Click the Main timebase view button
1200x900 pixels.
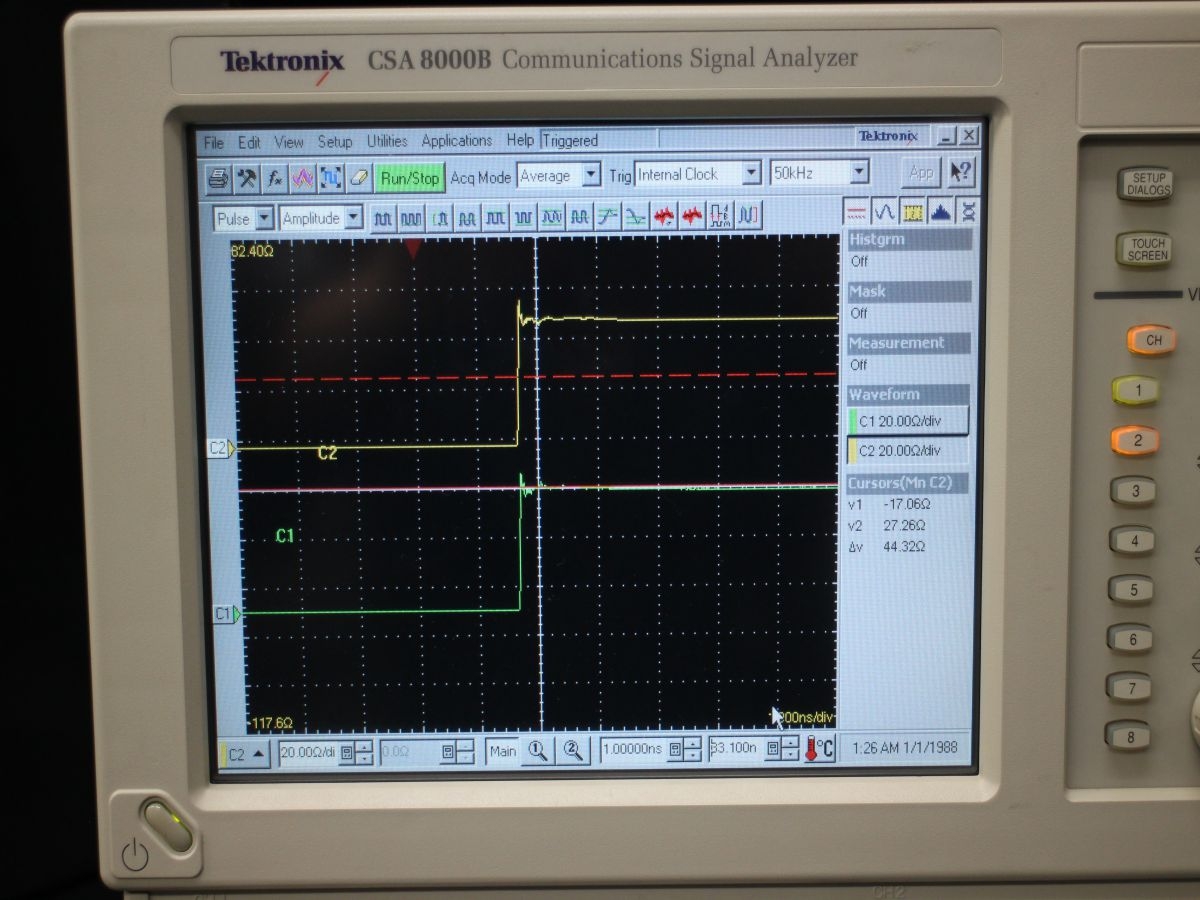click(503, 751)
